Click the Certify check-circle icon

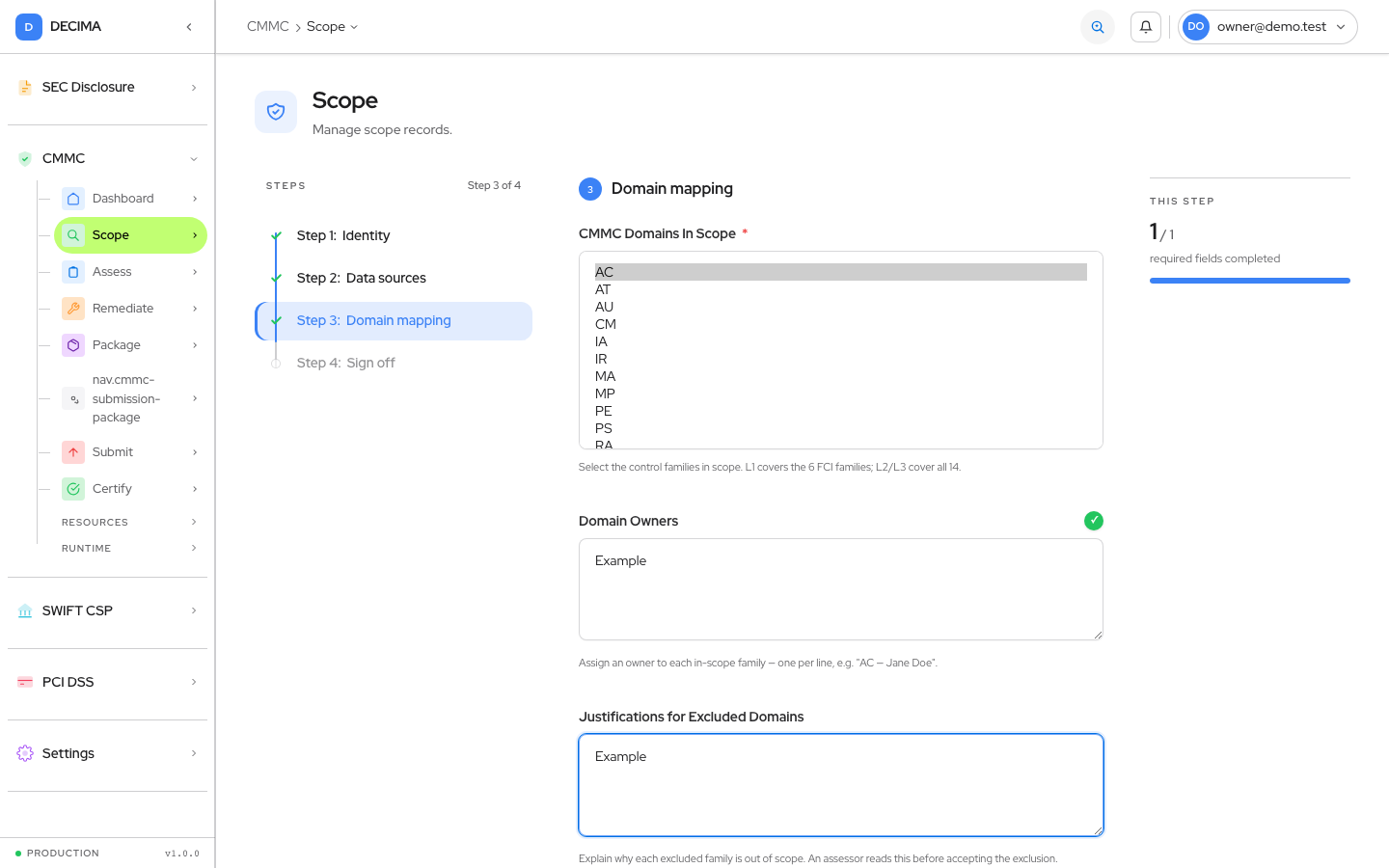click(x=73, y=489)
